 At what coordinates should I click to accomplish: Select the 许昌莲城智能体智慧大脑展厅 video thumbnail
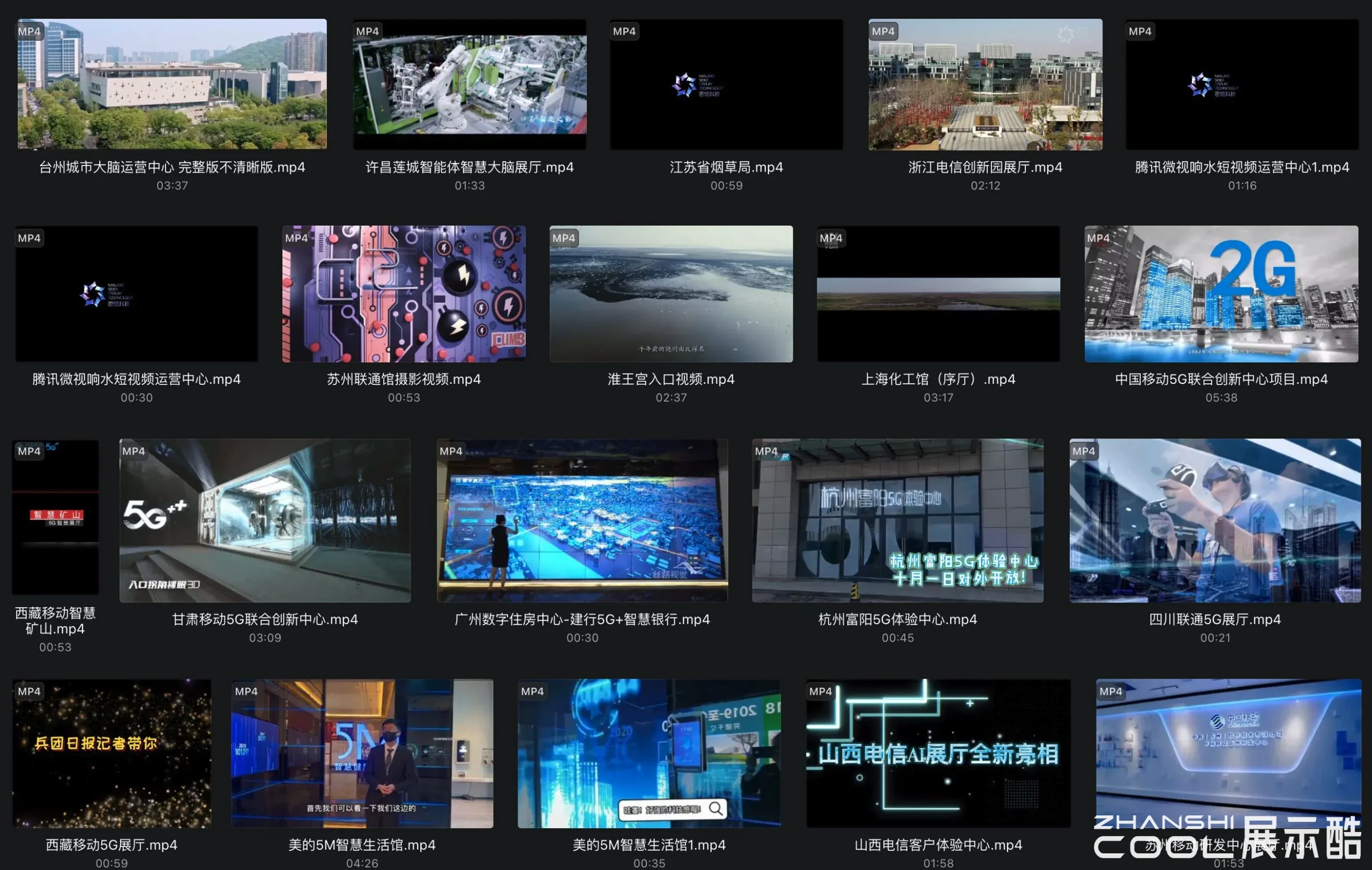[x=469, y=84]
